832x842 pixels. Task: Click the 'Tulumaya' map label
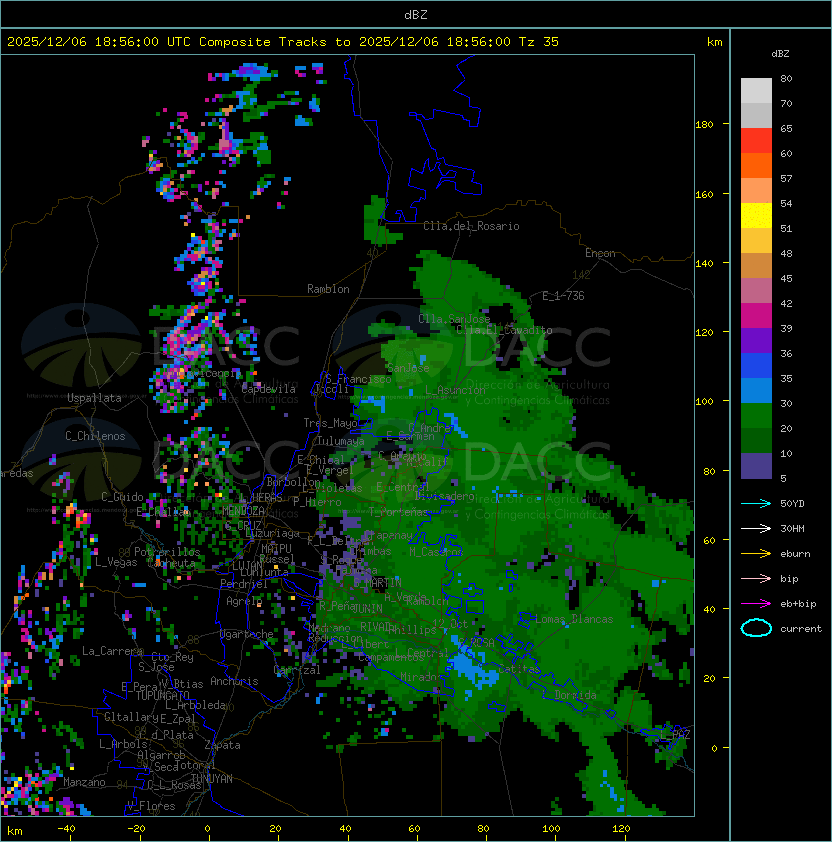pos(341,441)
